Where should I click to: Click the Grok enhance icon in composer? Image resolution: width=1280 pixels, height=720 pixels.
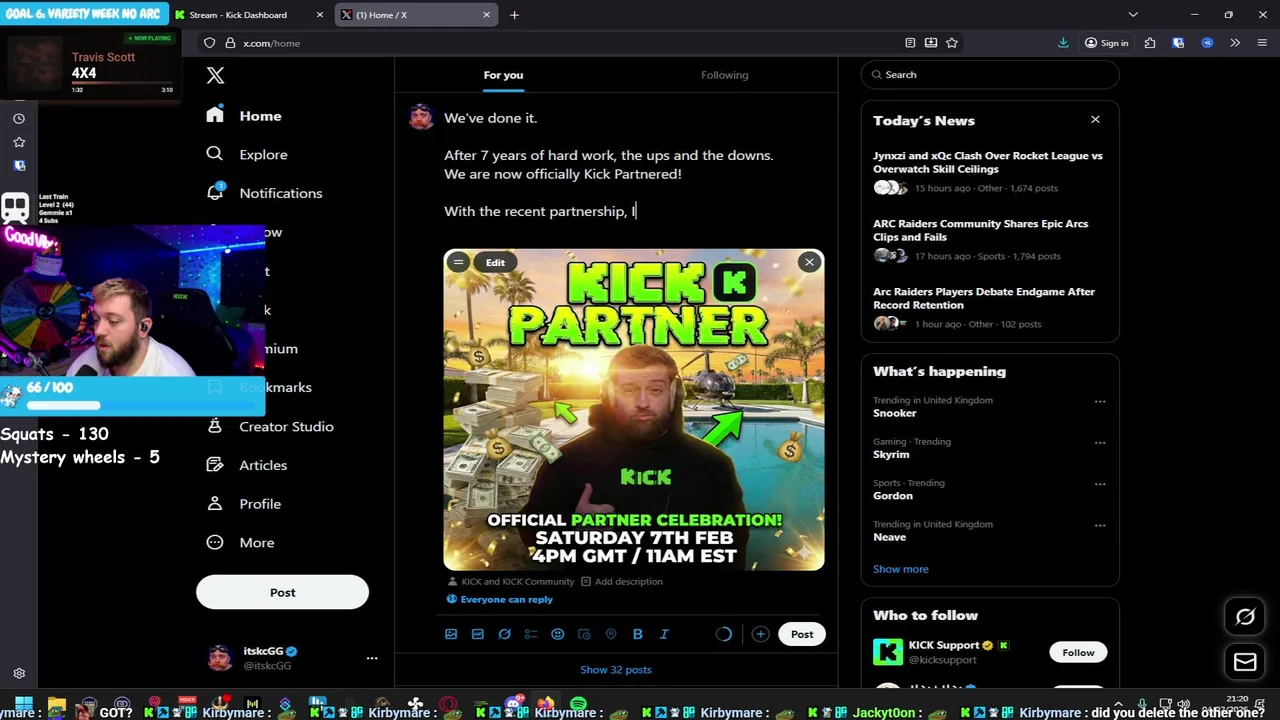click(504, 634)
